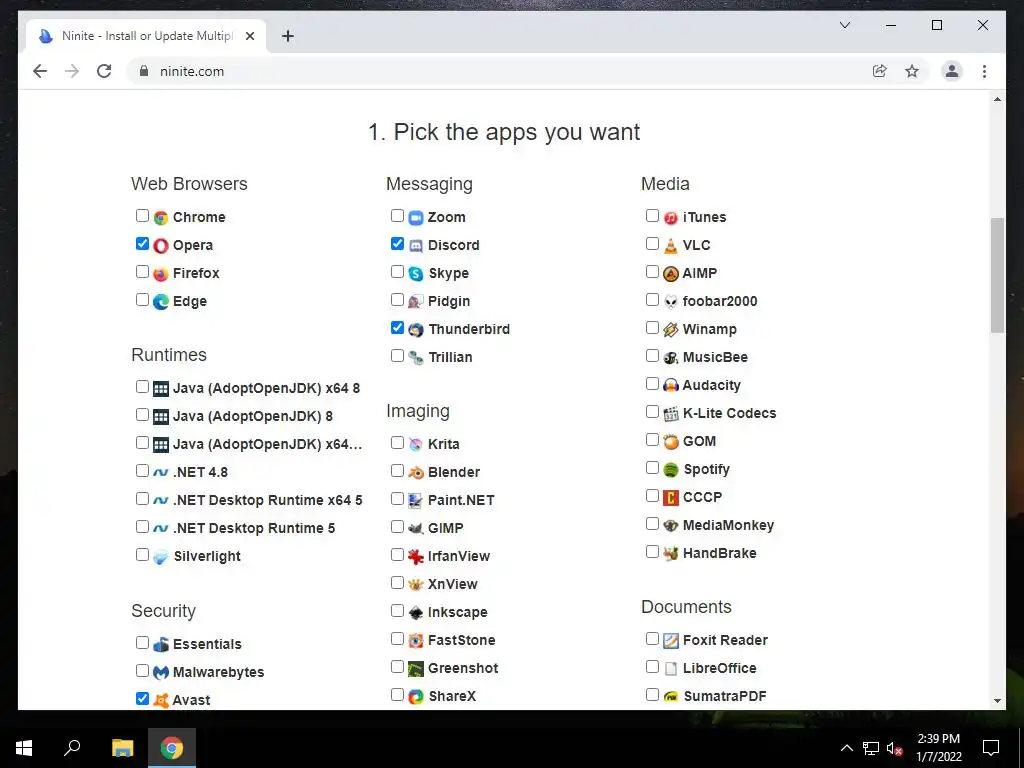Viewport: 1024px width, 768px height.
Task: Click the VLC cone icon
Action: [x=671, y=246]
